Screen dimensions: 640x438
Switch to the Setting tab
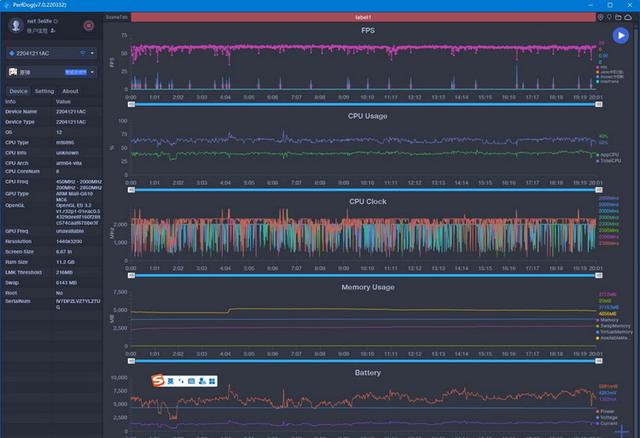click(x=44, y=91)
